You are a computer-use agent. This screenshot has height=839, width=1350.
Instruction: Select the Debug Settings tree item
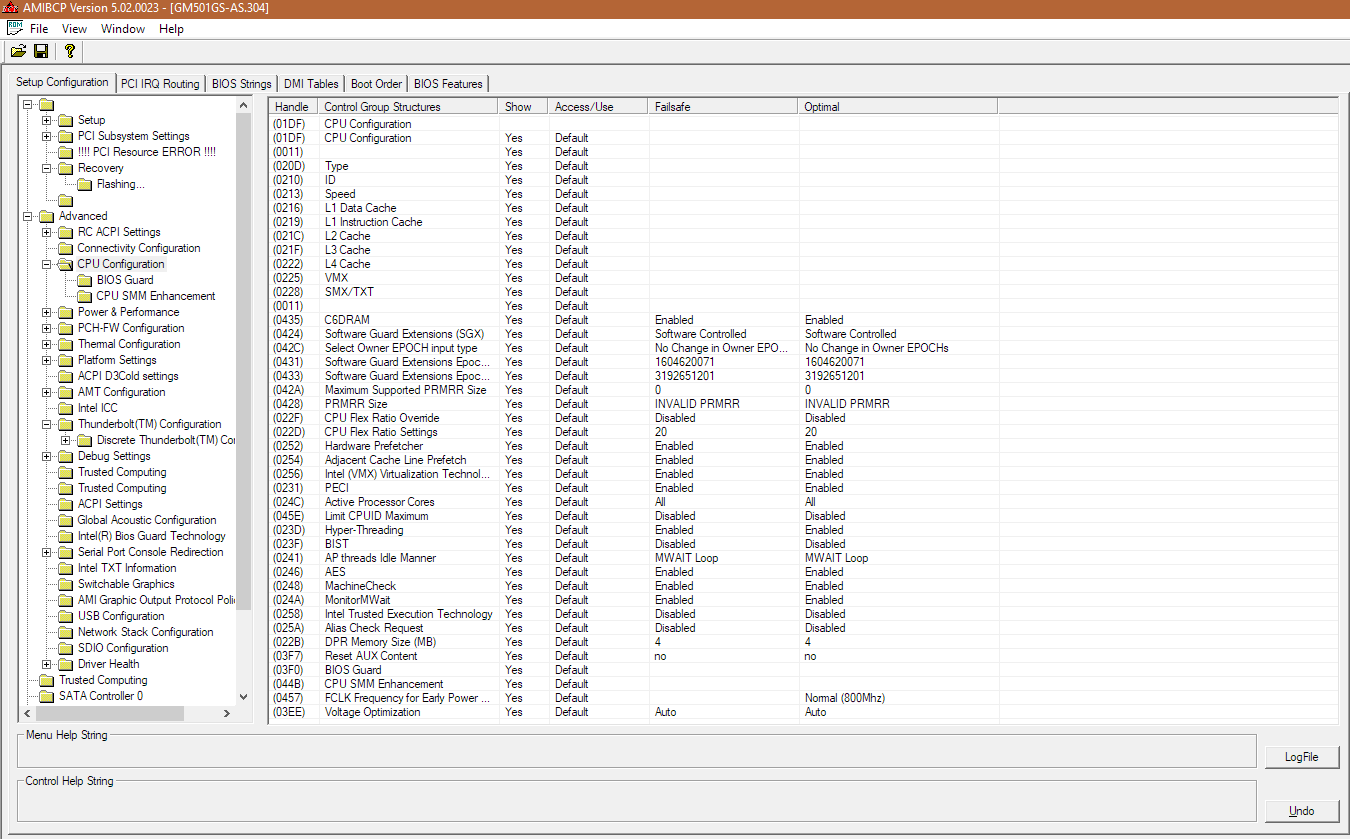(x=114, y=456)
